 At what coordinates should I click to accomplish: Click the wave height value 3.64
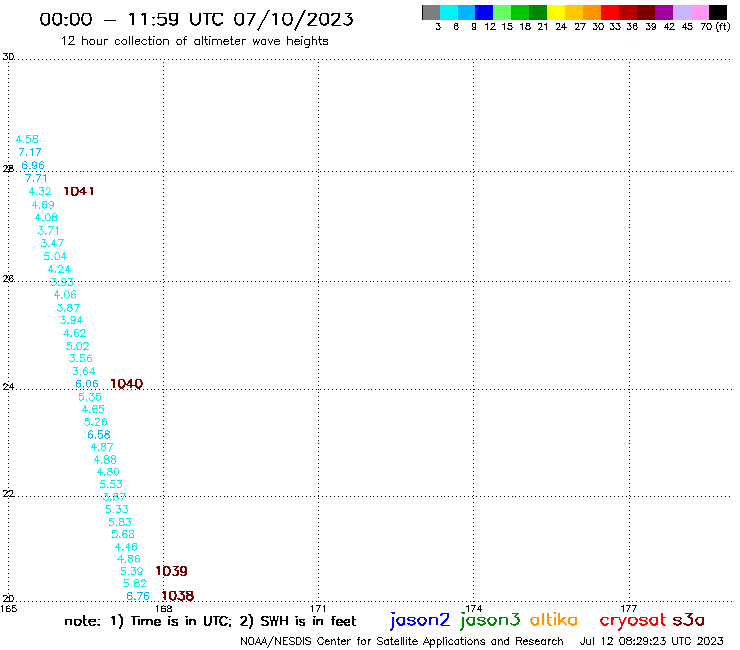(x=84, y=371)
